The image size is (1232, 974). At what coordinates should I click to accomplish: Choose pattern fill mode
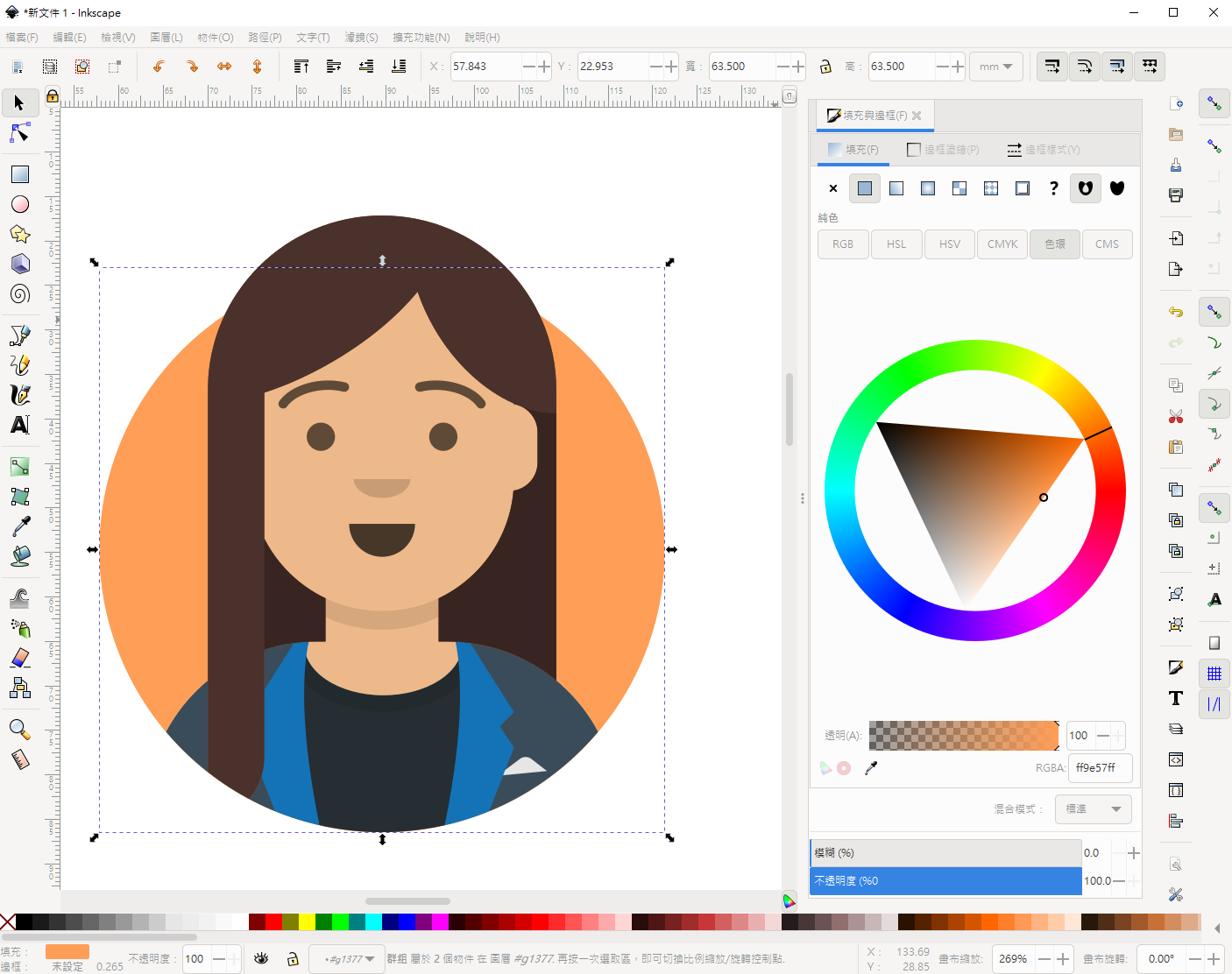(x=991, y=188)
